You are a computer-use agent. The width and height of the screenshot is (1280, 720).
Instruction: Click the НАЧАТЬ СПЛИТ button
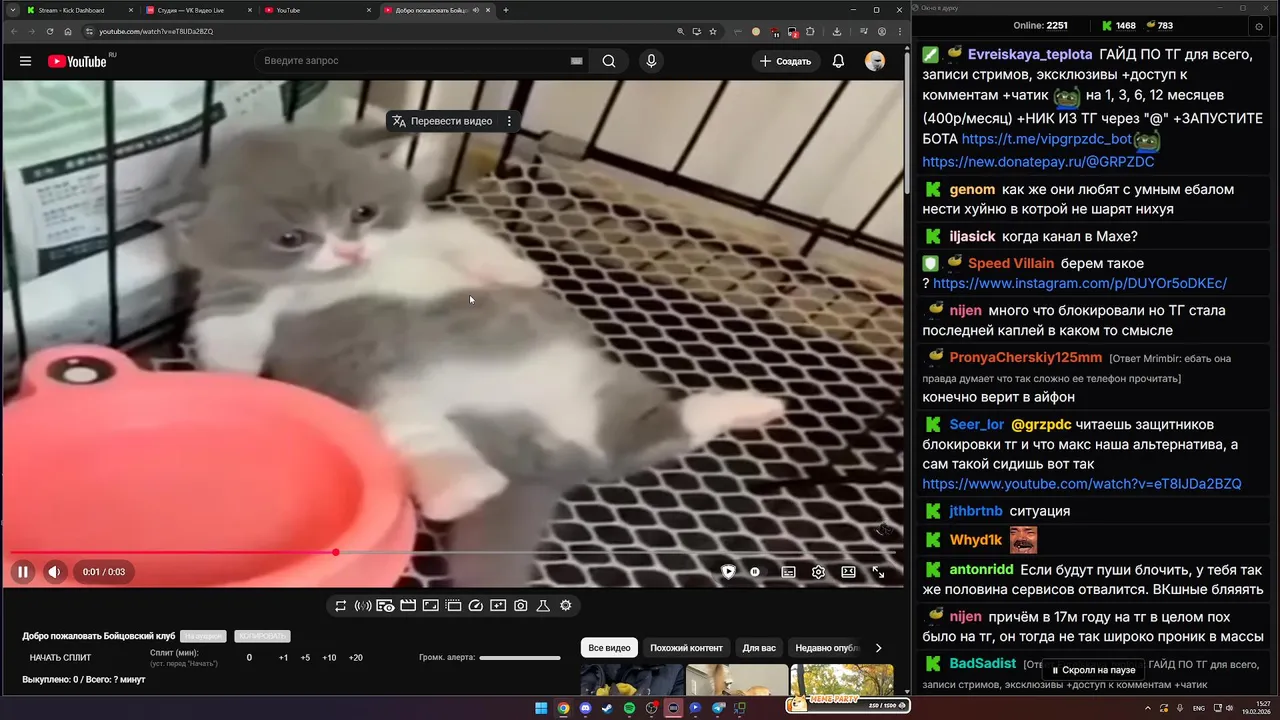point(60,658)
